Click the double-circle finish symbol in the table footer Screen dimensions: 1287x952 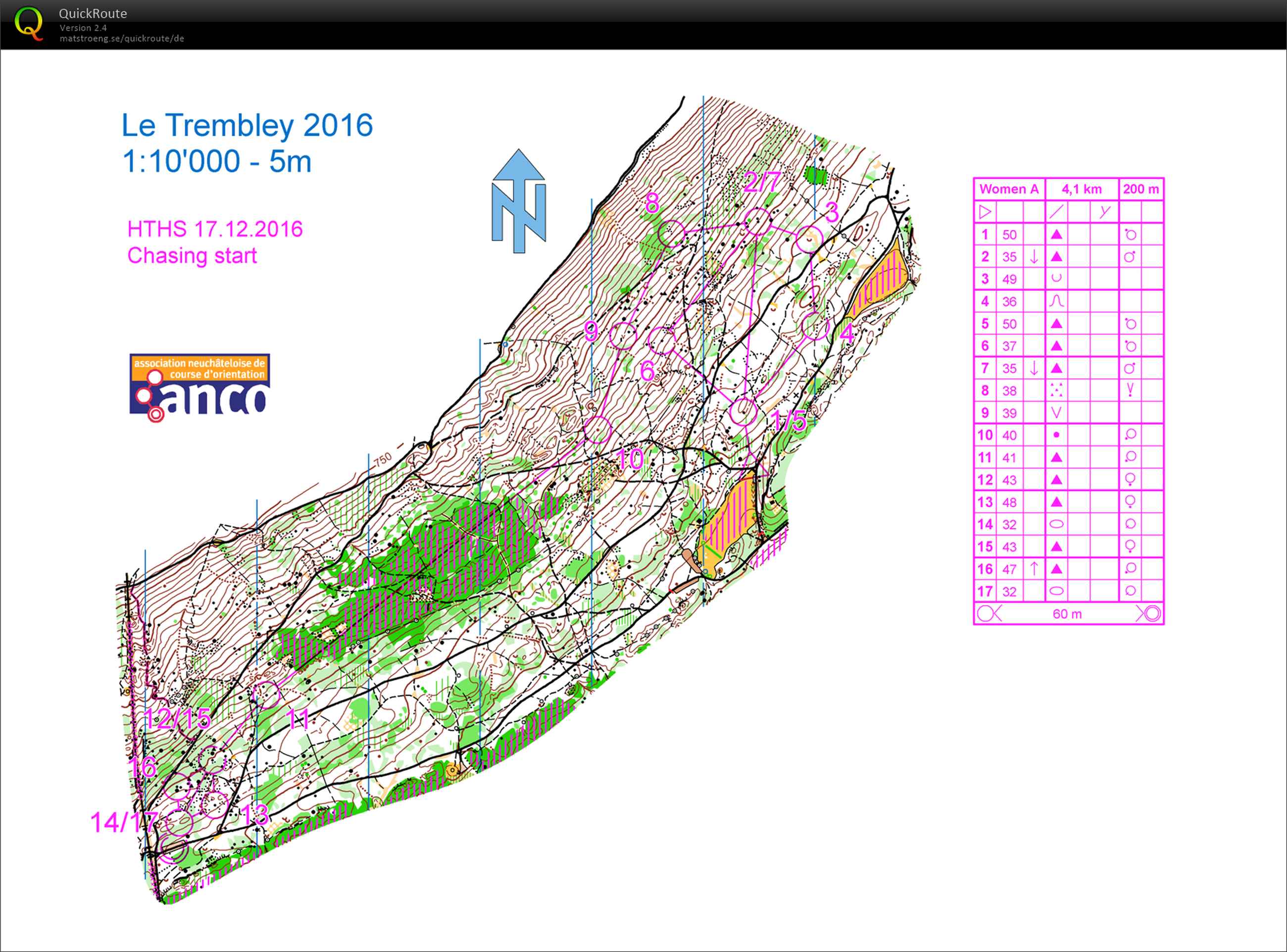point(1151,613)
